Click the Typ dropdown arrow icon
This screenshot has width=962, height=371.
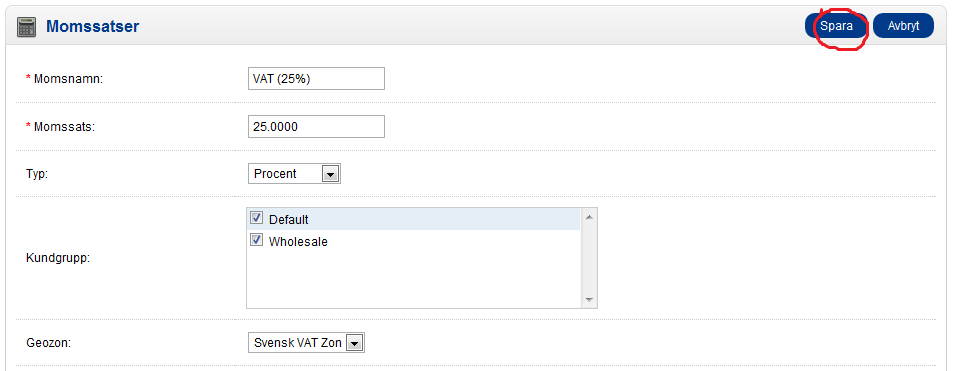[330, 174]
